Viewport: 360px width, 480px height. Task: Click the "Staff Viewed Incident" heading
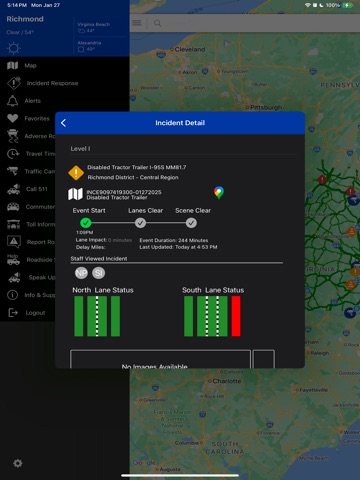pos(99,259)
